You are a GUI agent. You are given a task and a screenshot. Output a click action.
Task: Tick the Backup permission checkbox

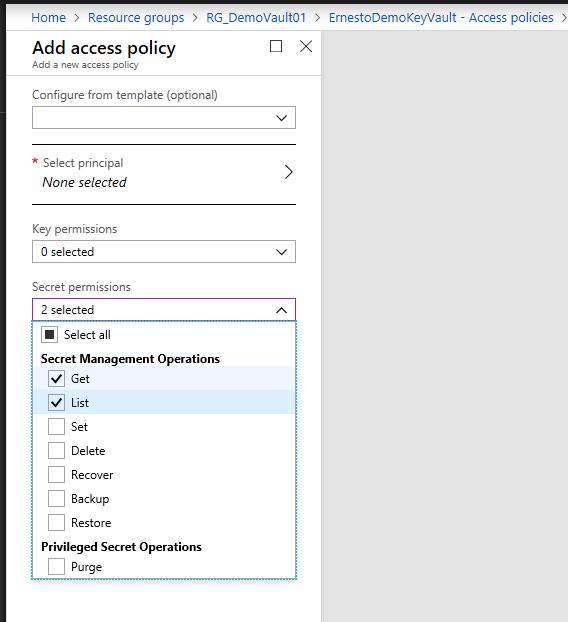[56, 499]
